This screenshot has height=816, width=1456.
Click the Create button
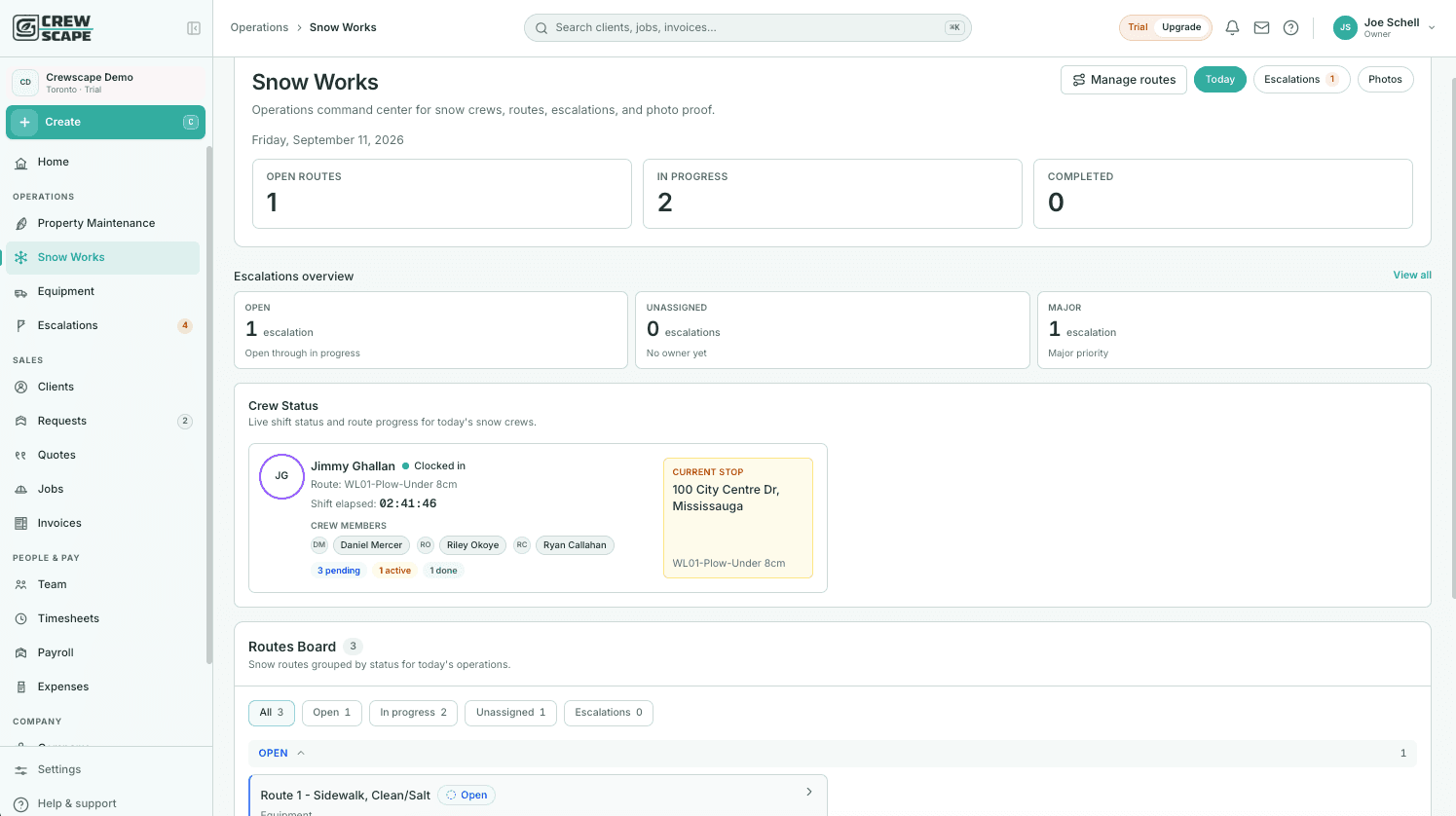[105, 123]
